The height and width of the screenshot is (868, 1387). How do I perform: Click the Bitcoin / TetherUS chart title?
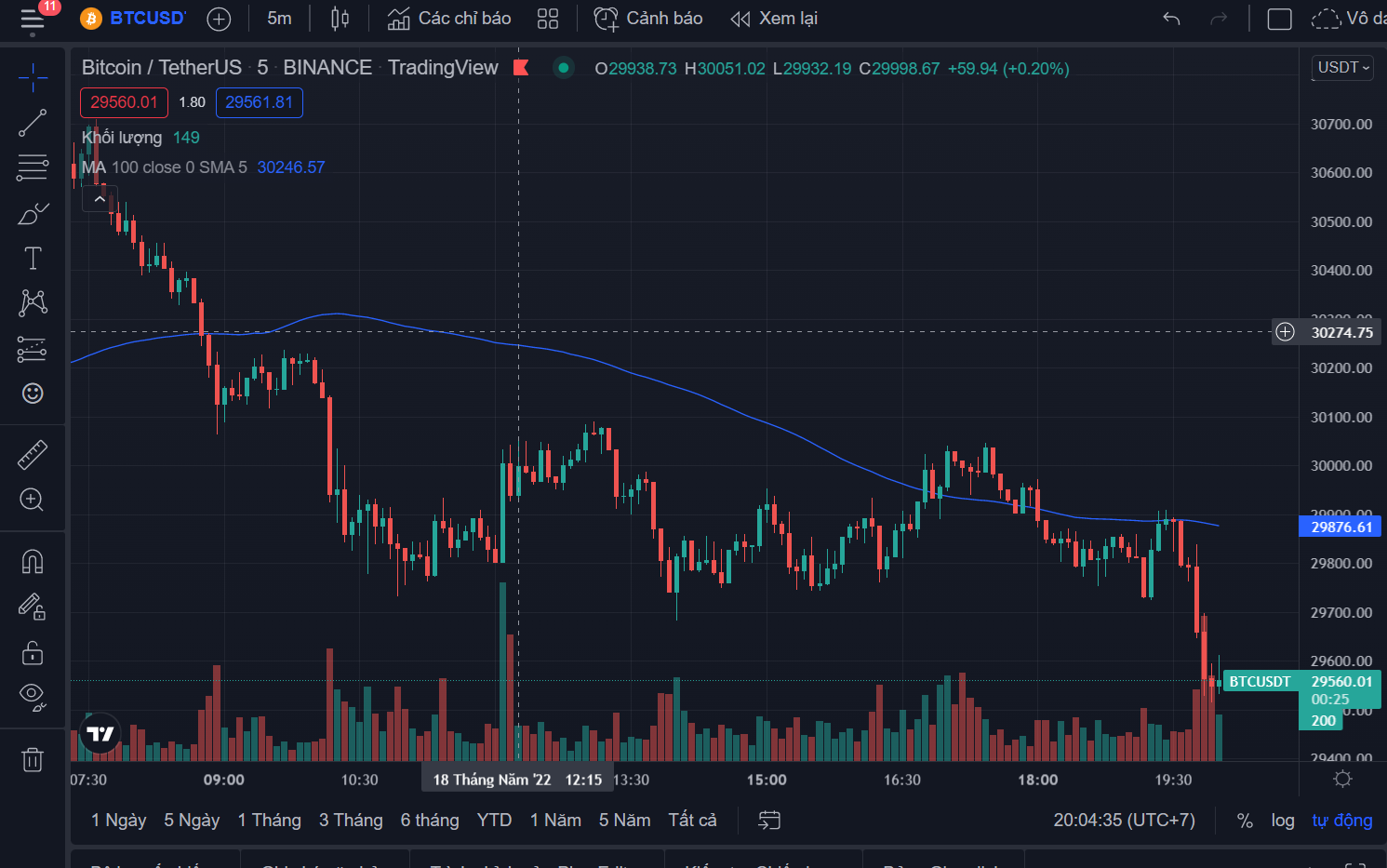tap(162, 67)
